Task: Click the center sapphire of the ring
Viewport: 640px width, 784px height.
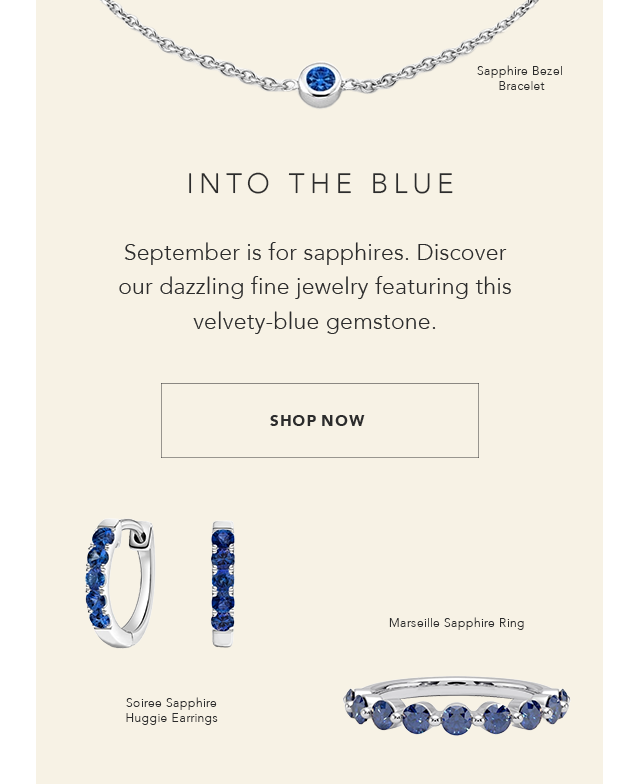Action: click(x=456, y=720)
